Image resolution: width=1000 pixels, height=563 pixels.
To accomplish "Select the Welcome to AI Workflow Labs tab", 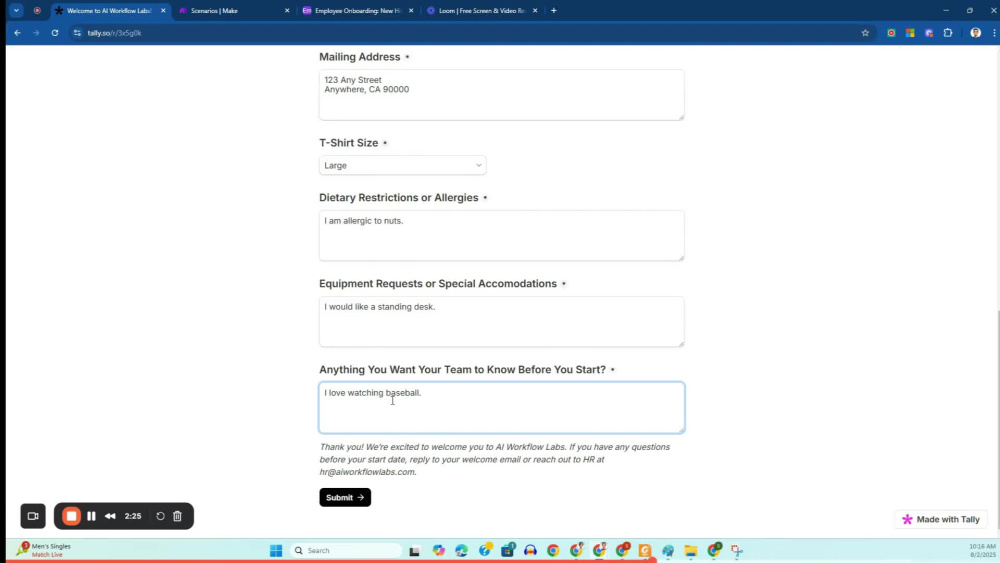I will (x=108, y=10).
